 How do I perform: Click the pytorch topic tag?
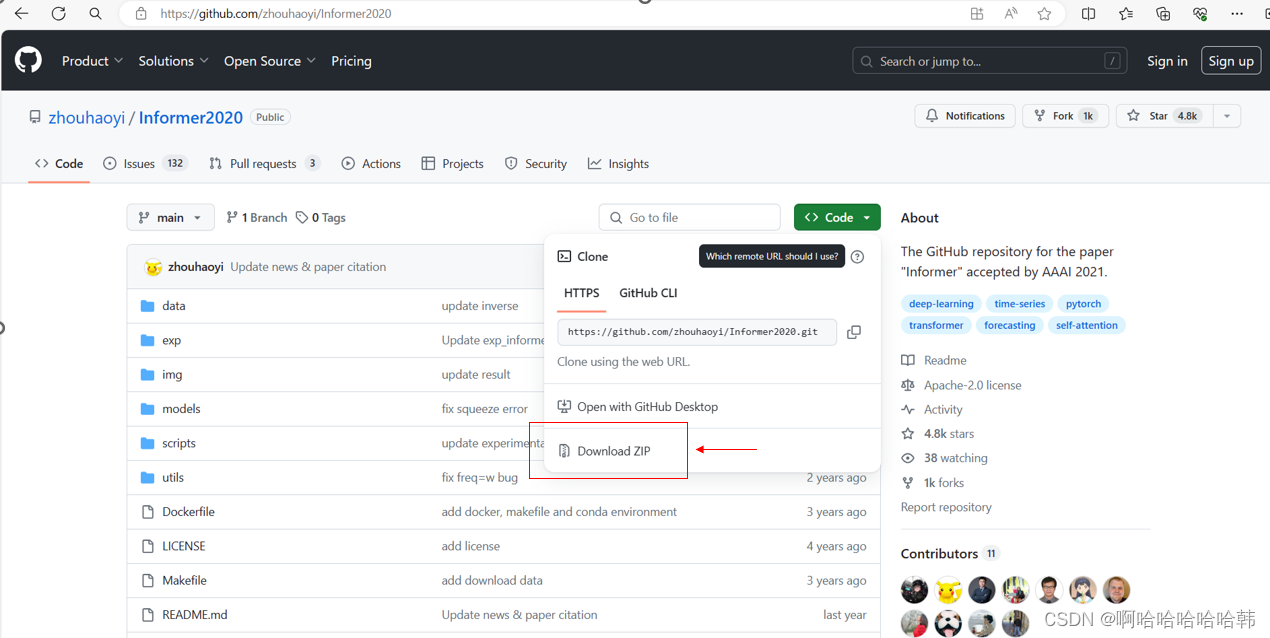1083,304
